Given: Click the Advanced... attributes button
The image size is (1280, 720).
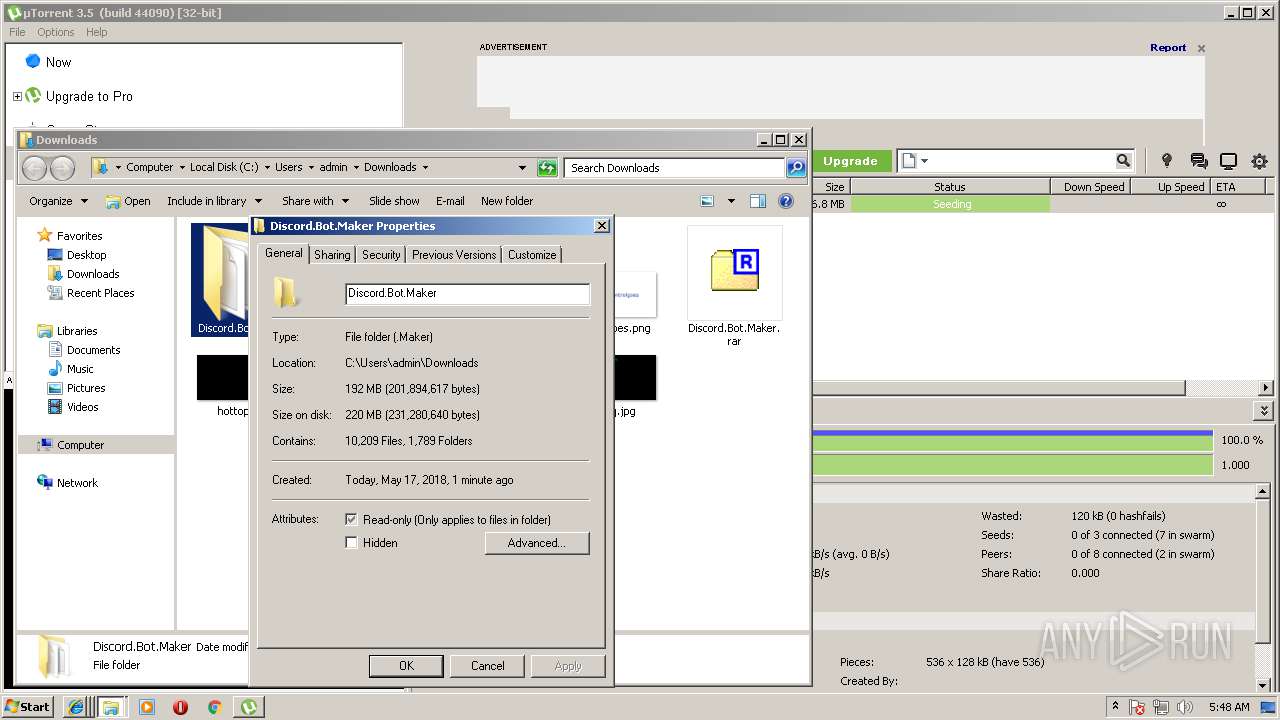Looking at the screenshot, I should coord(537,543).
